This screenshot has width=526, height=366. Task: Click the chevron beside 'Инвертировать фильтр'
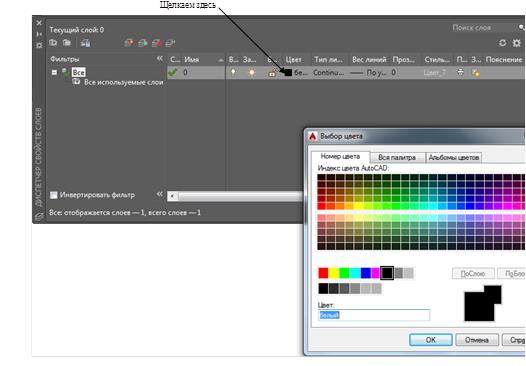(x=160, y=194)
